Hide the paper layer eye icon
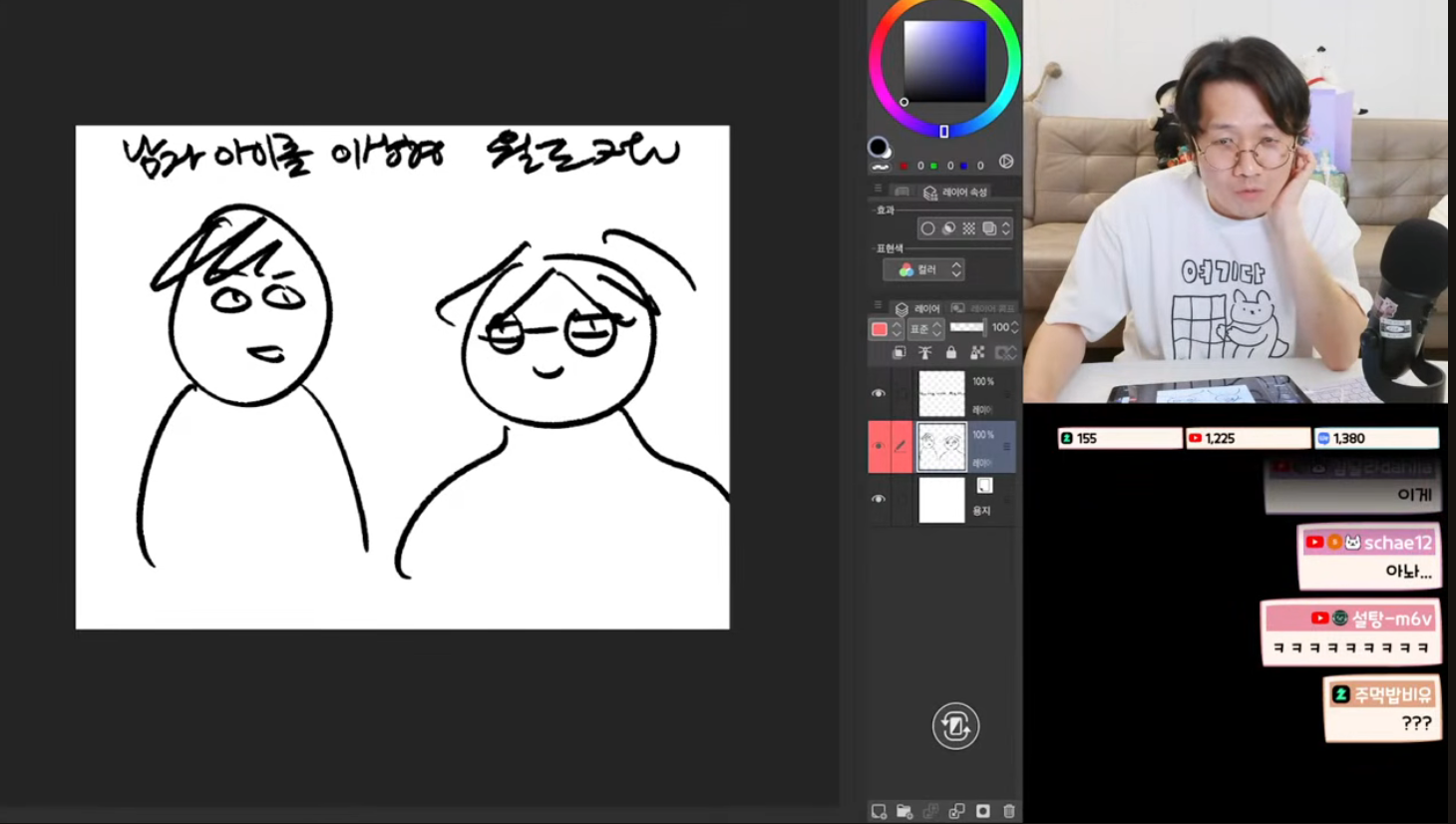The height and width of the screenshot is (824, 1456). [x=879, y=499]
